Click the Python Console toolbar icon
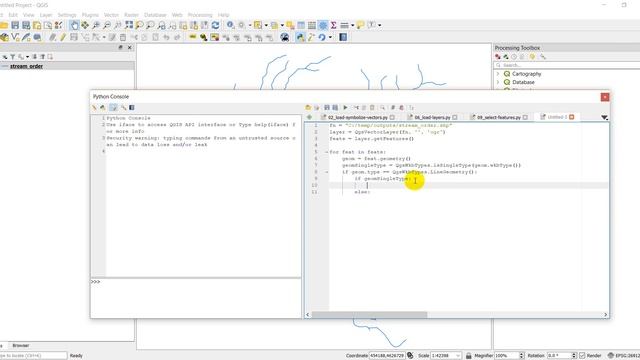Viewport: 640px width, 360px height. point(300,38)
